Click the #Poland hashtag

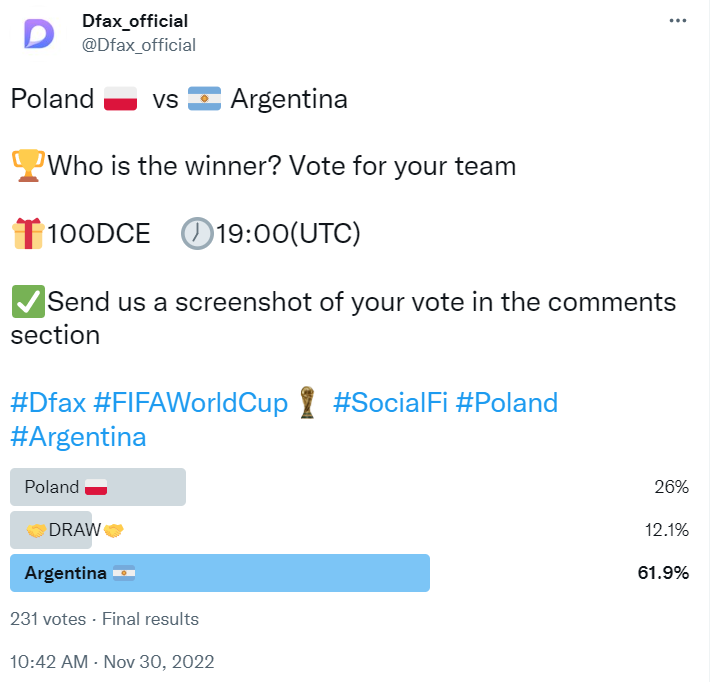coord(506,403)
